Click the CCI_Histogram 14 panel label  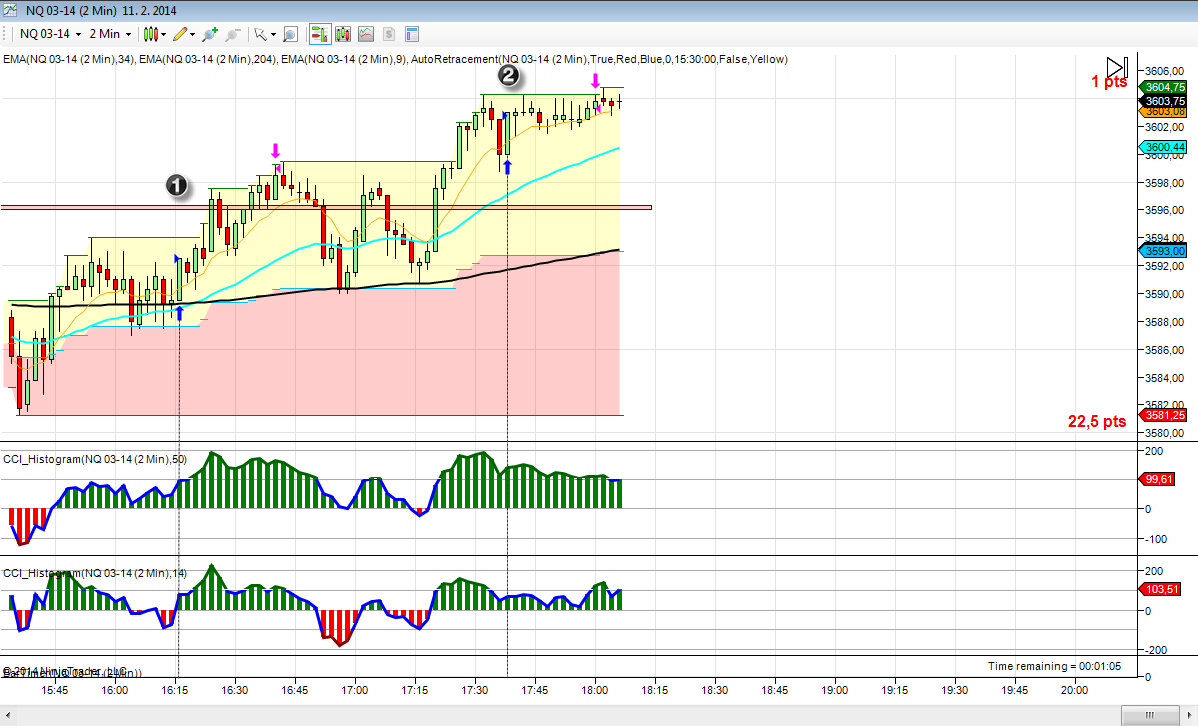pos(95,573)
